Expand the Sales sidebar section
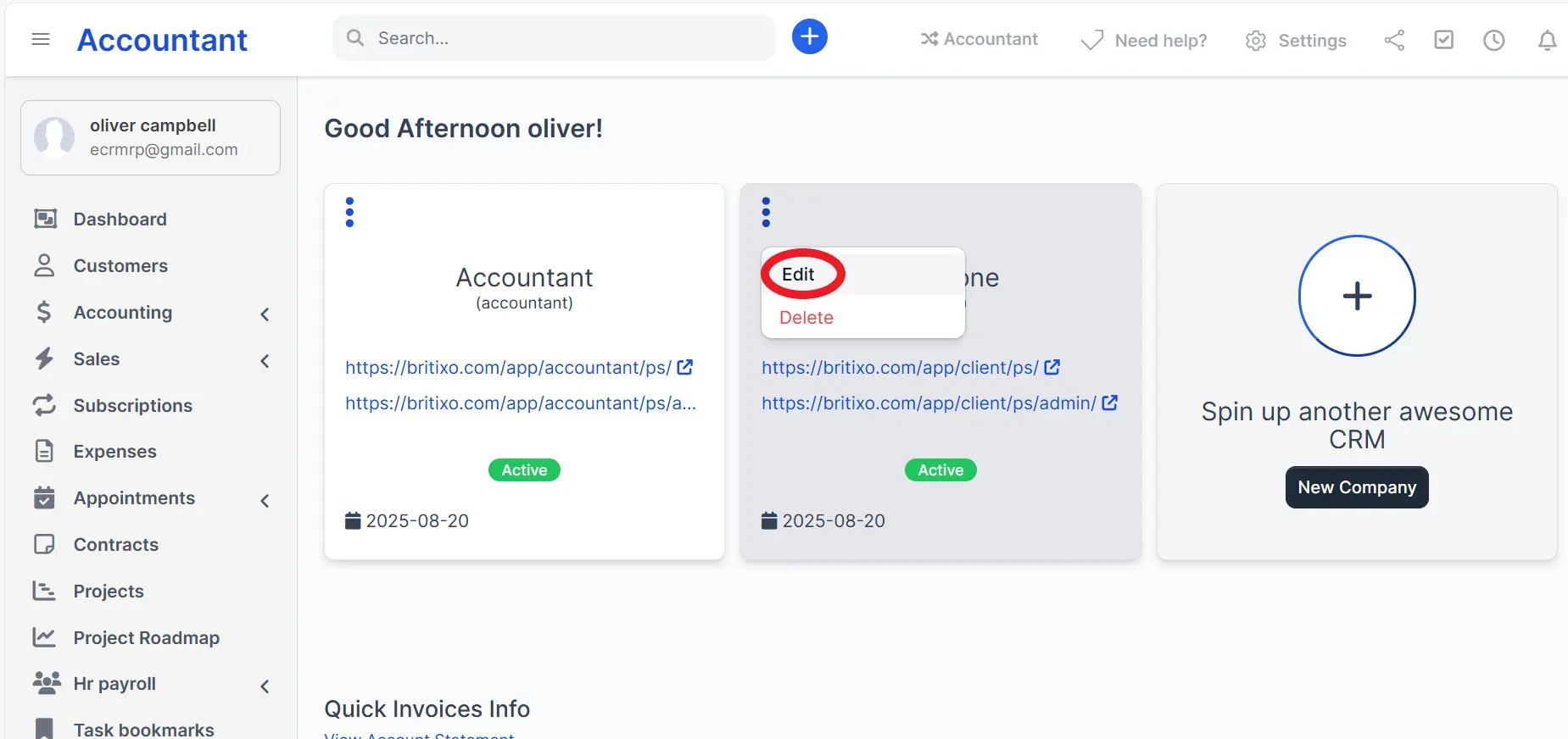The image size is (1568, 739). (264, 360)
